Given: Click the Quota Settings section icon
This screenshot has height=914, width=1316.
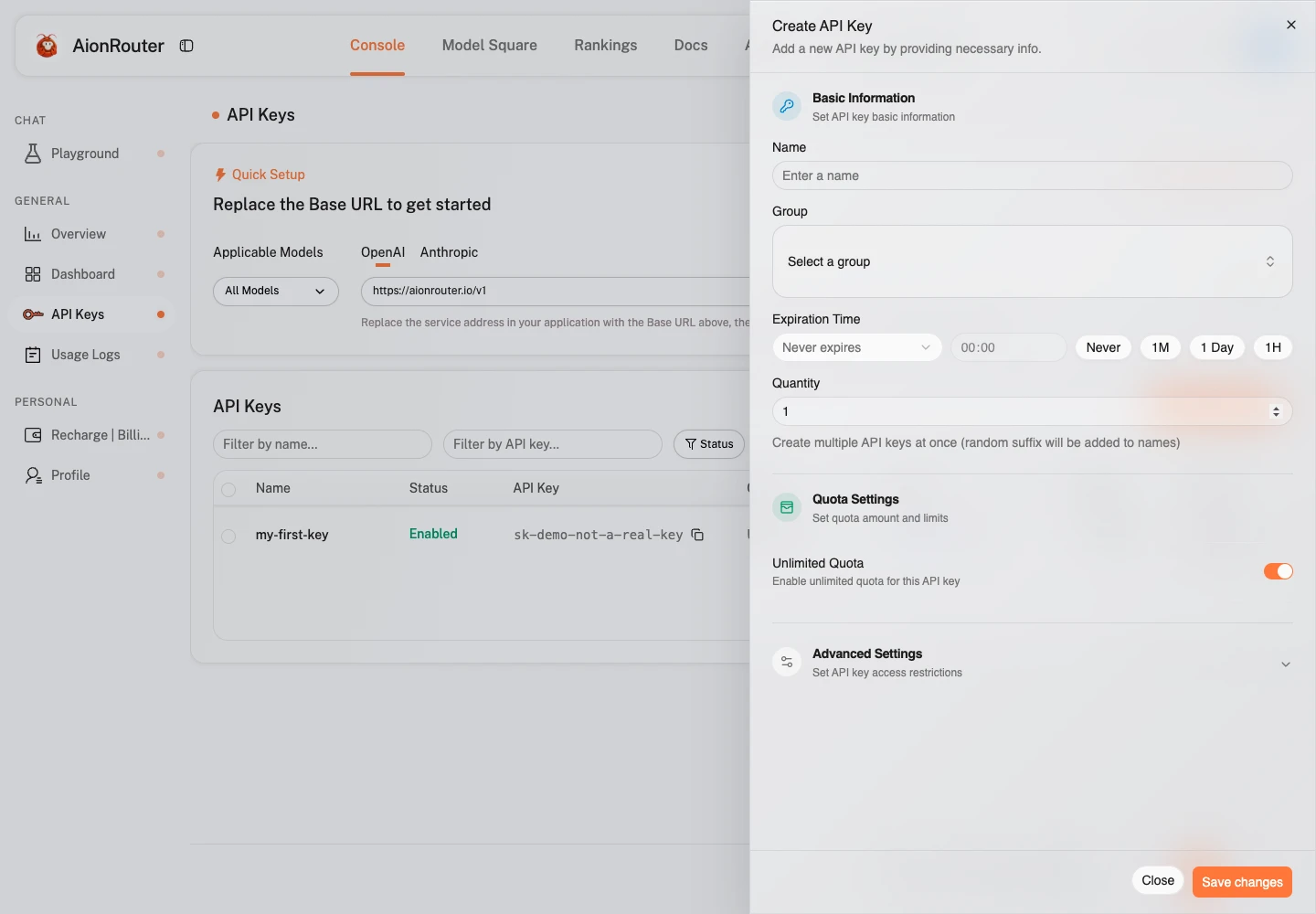Looking at the screenshot, I should [x=787, y=507].
